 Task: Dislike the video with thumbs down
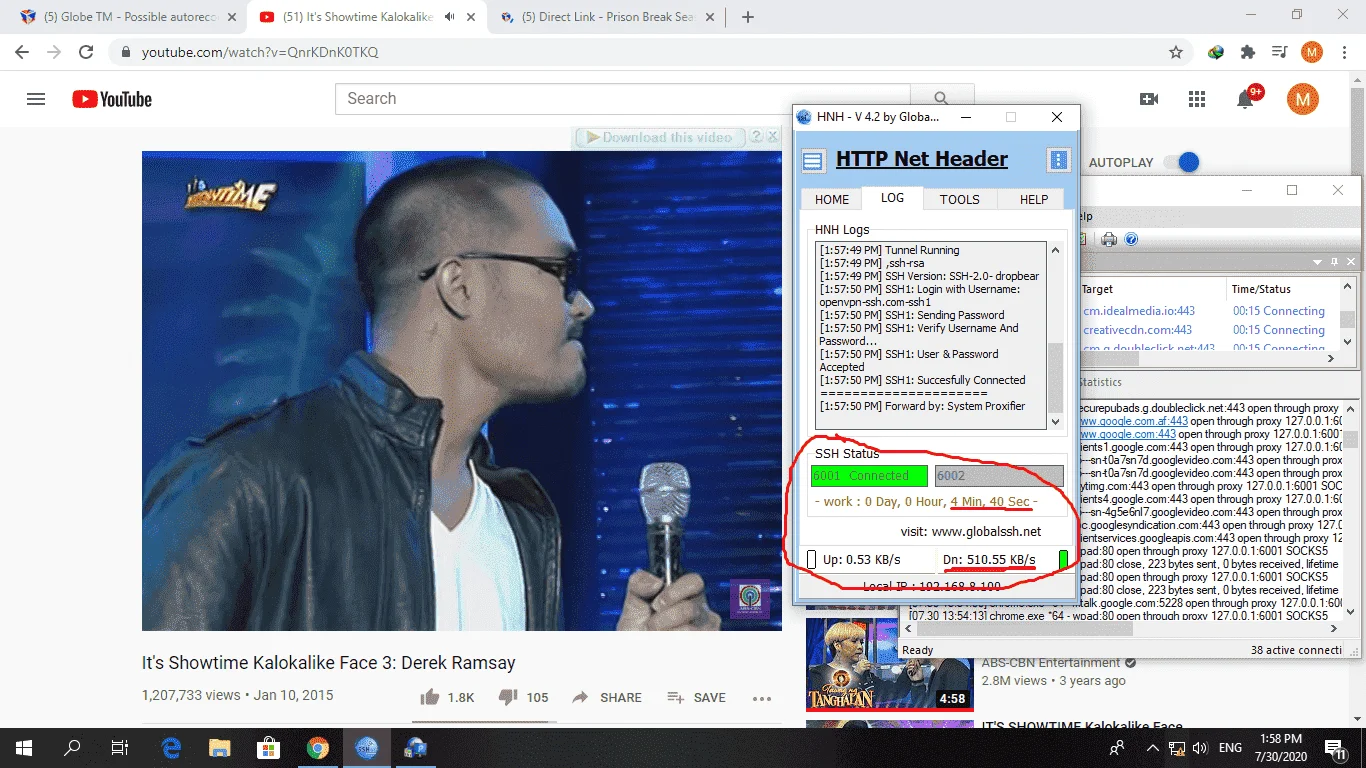pyautogui.click(x=508, y=697)
